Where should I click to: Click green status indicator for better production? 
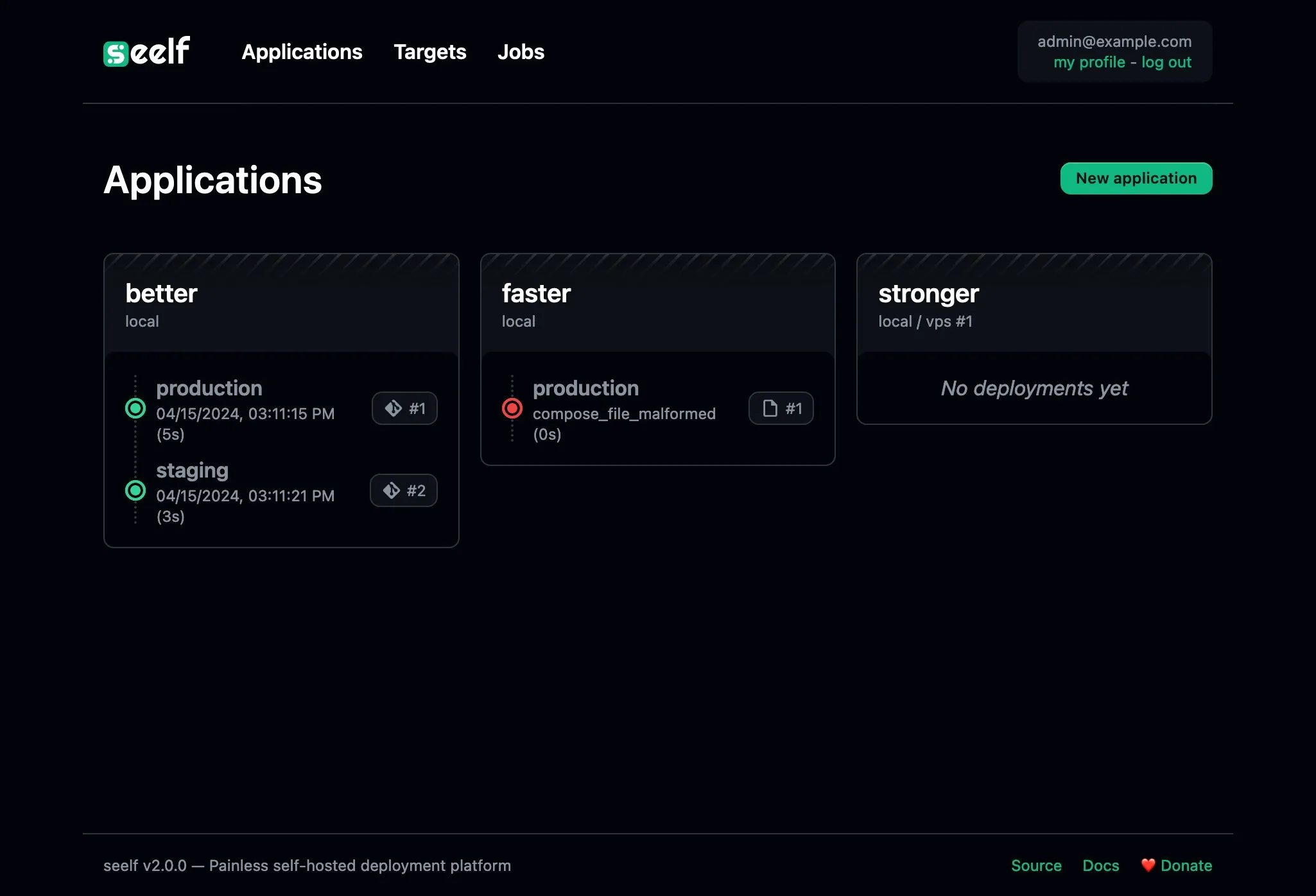[135, 408]
